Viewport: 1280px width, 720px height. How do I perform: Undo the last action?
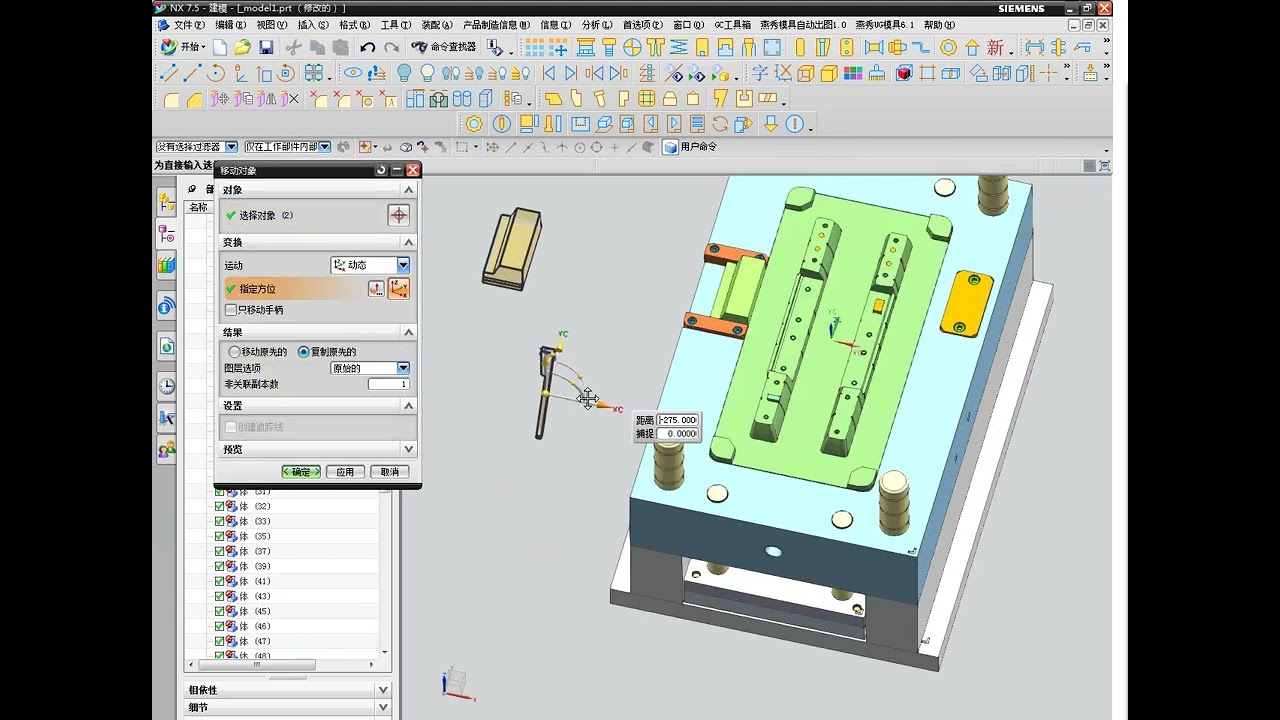pyautogui.click(x=367, y=47)
